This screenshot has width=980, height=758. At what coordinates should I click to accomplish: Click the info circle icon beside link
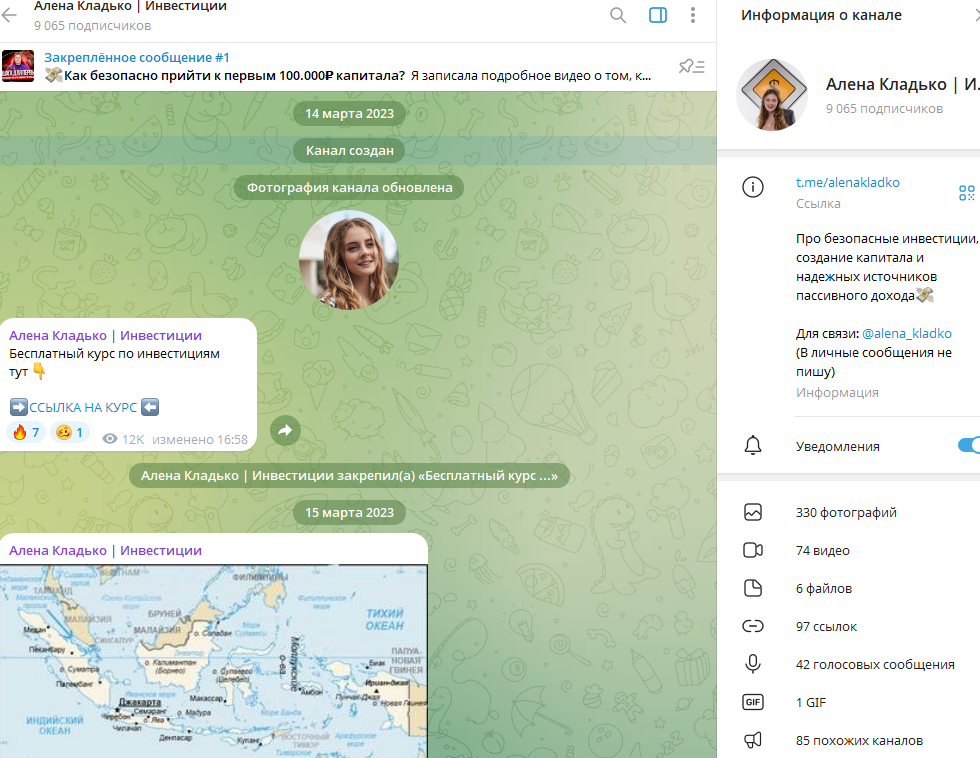[752, 187]
